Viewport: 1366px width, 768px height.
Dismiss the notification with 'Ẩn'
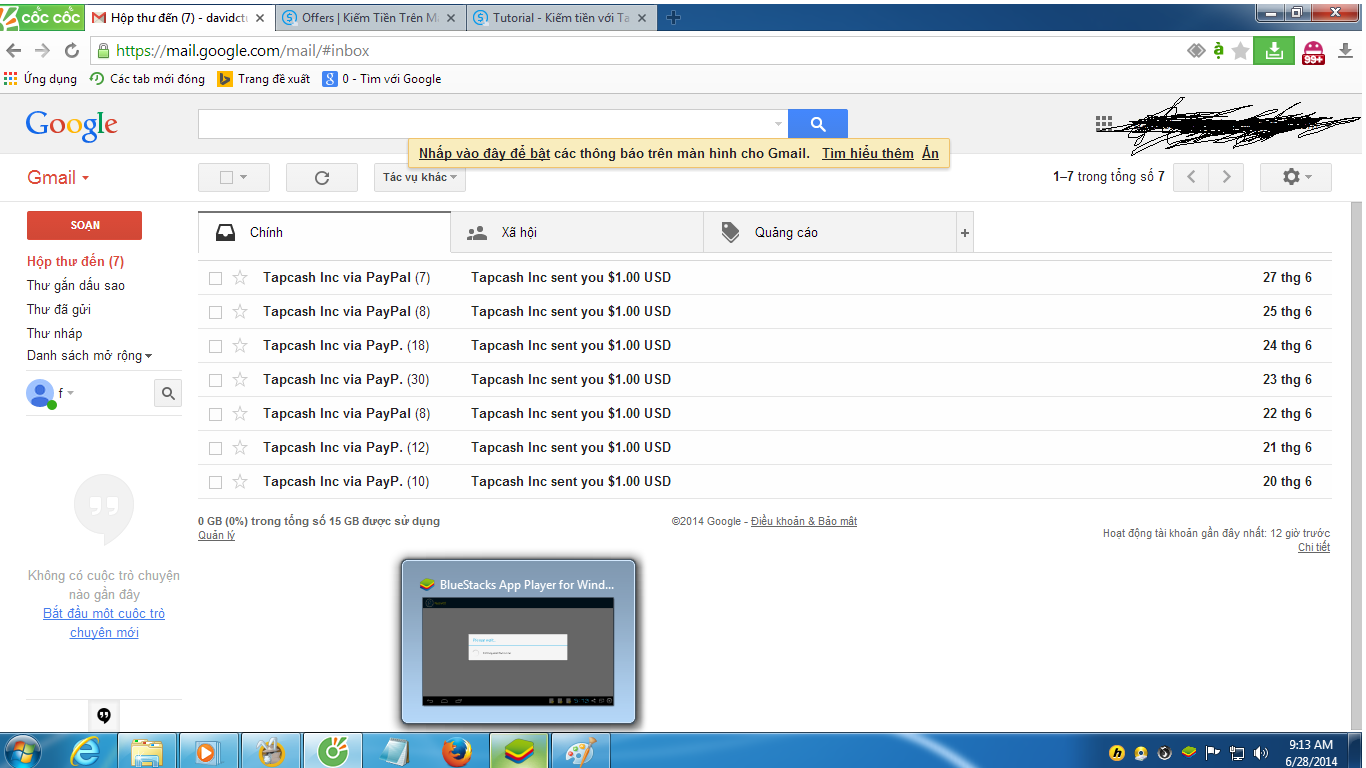(930, 153)
